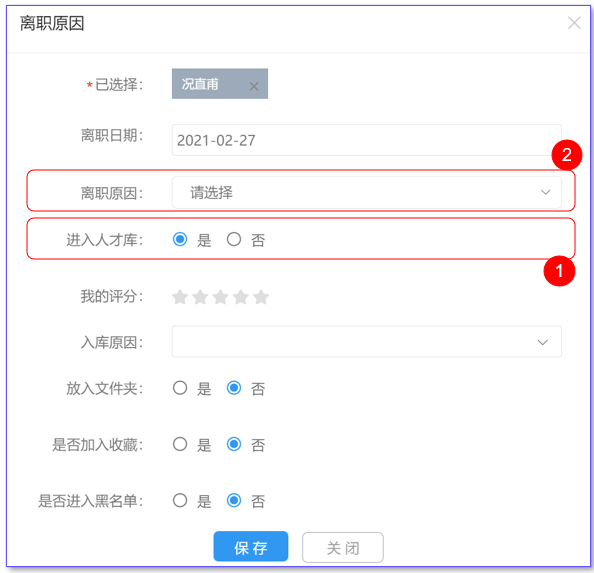Image resolution: width=594 pixels, height=573 pixels.
Task: Open the 离职原因 请选择 dropdown
Action: click(367, 192)
